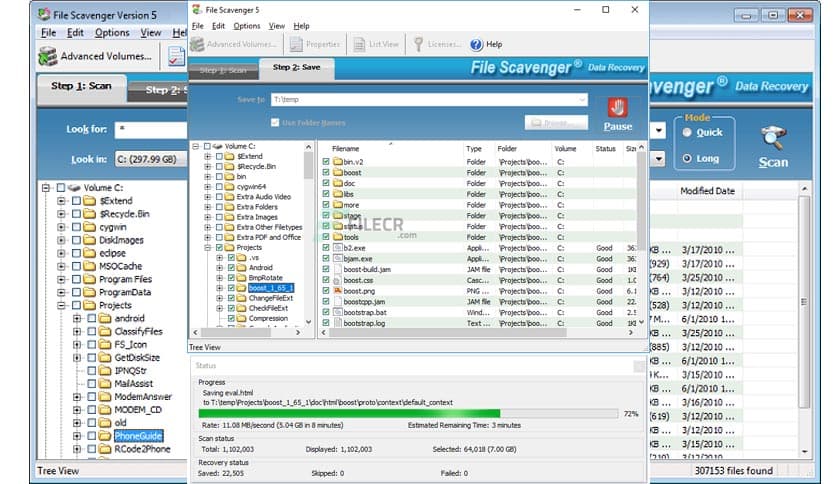Screen dimensions: 836x484
Task: Open the Edit menu in back window
Action: [75, 33]
